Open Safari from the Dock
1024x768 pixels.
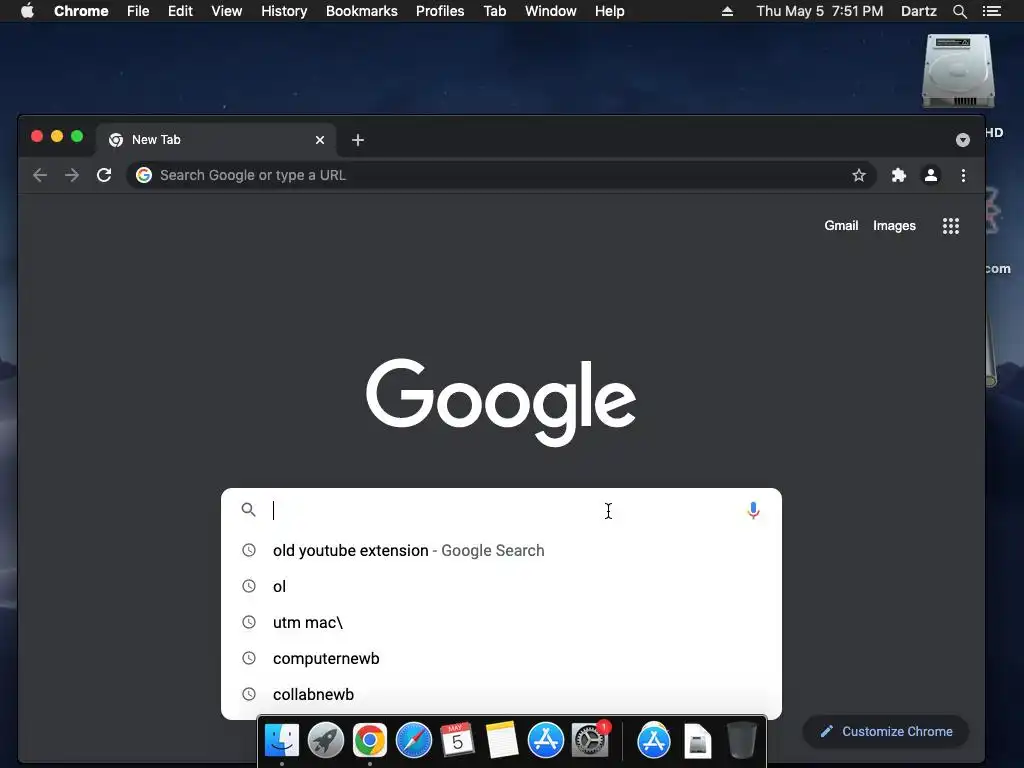(413, 741)
